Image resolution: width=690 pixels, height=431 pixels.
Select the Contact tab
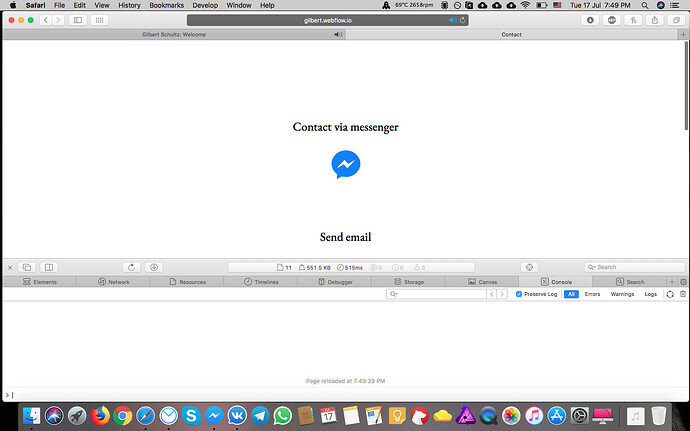pos(511,34)
